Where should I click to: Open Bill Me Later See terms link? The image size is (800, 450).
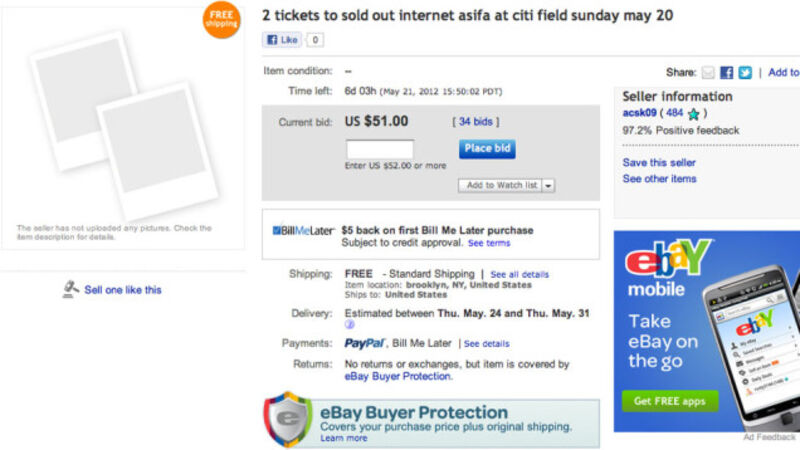[x=489, y=243]
